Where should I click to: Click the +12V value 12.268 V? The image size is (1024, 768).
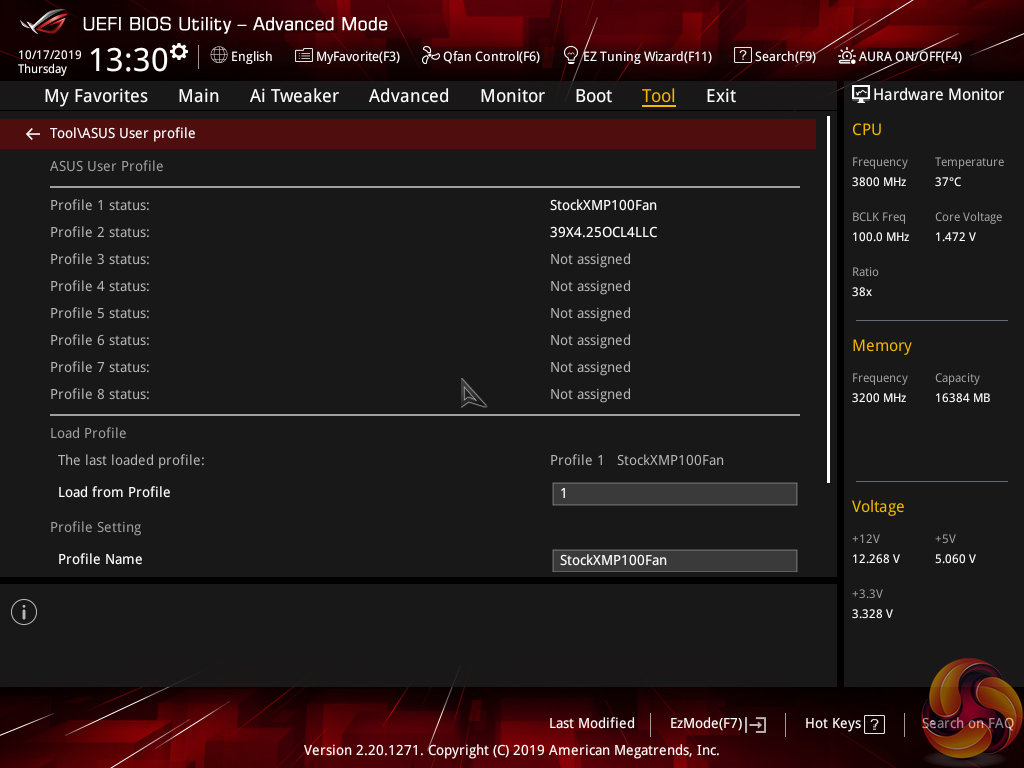[x=875, y=559]
